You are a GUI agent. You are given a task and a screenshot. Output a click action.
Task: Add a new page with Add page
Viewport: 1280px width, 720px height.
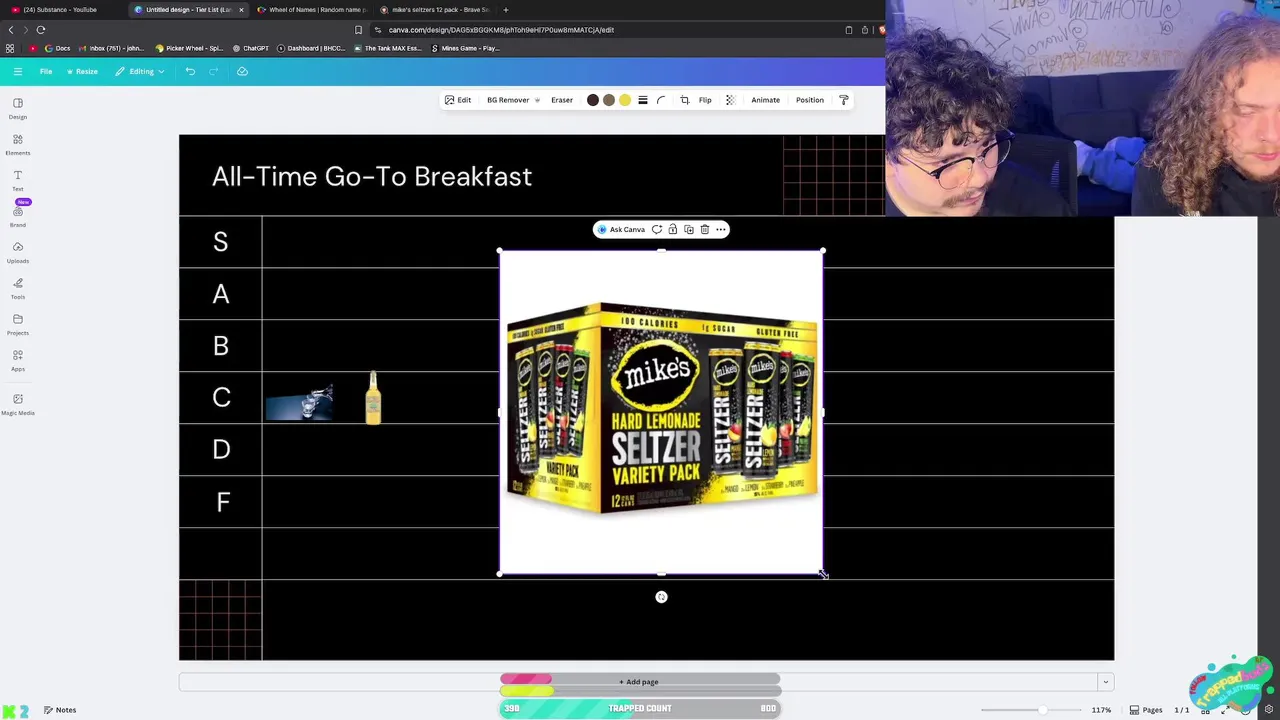pos(639,682)
